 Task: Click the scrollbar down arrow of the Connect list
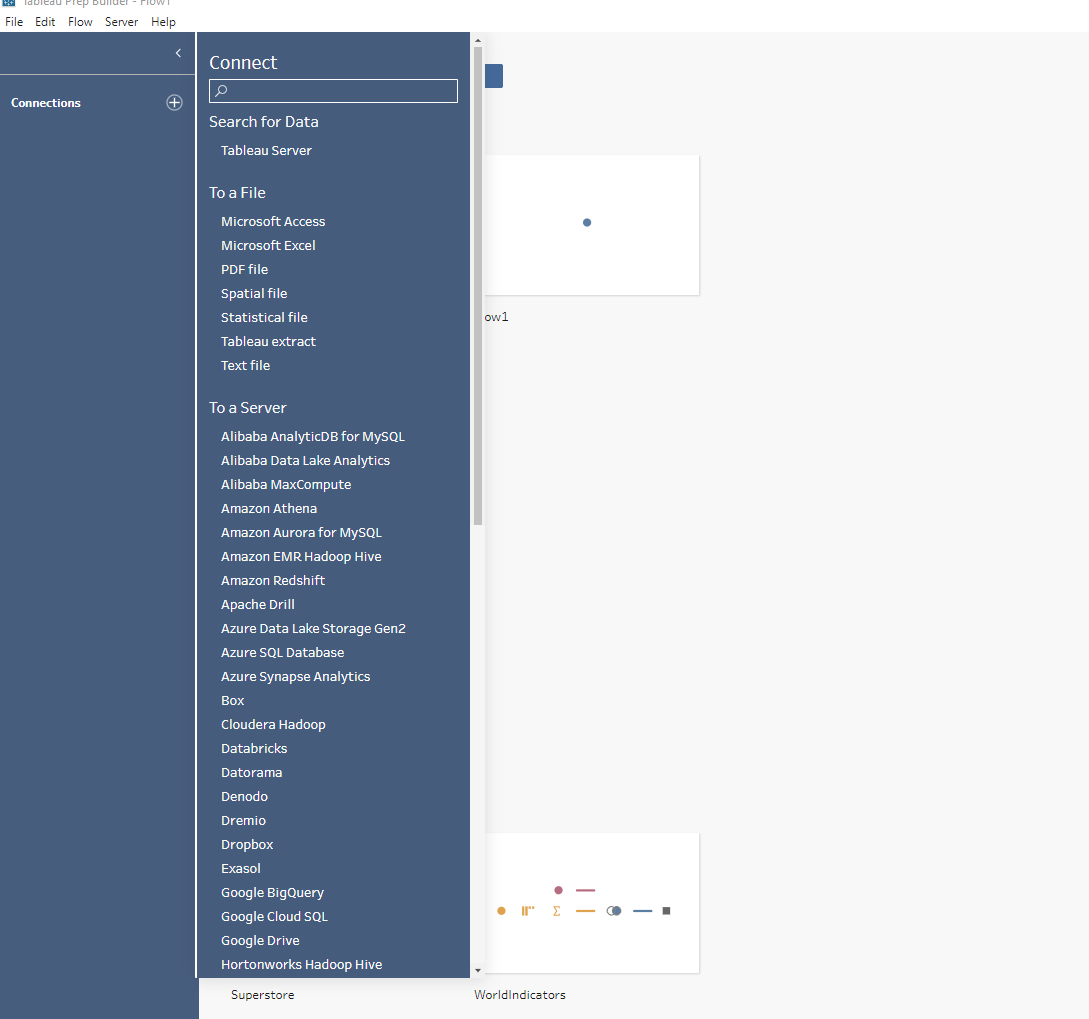pyautogui.click(x=478, y=970)
